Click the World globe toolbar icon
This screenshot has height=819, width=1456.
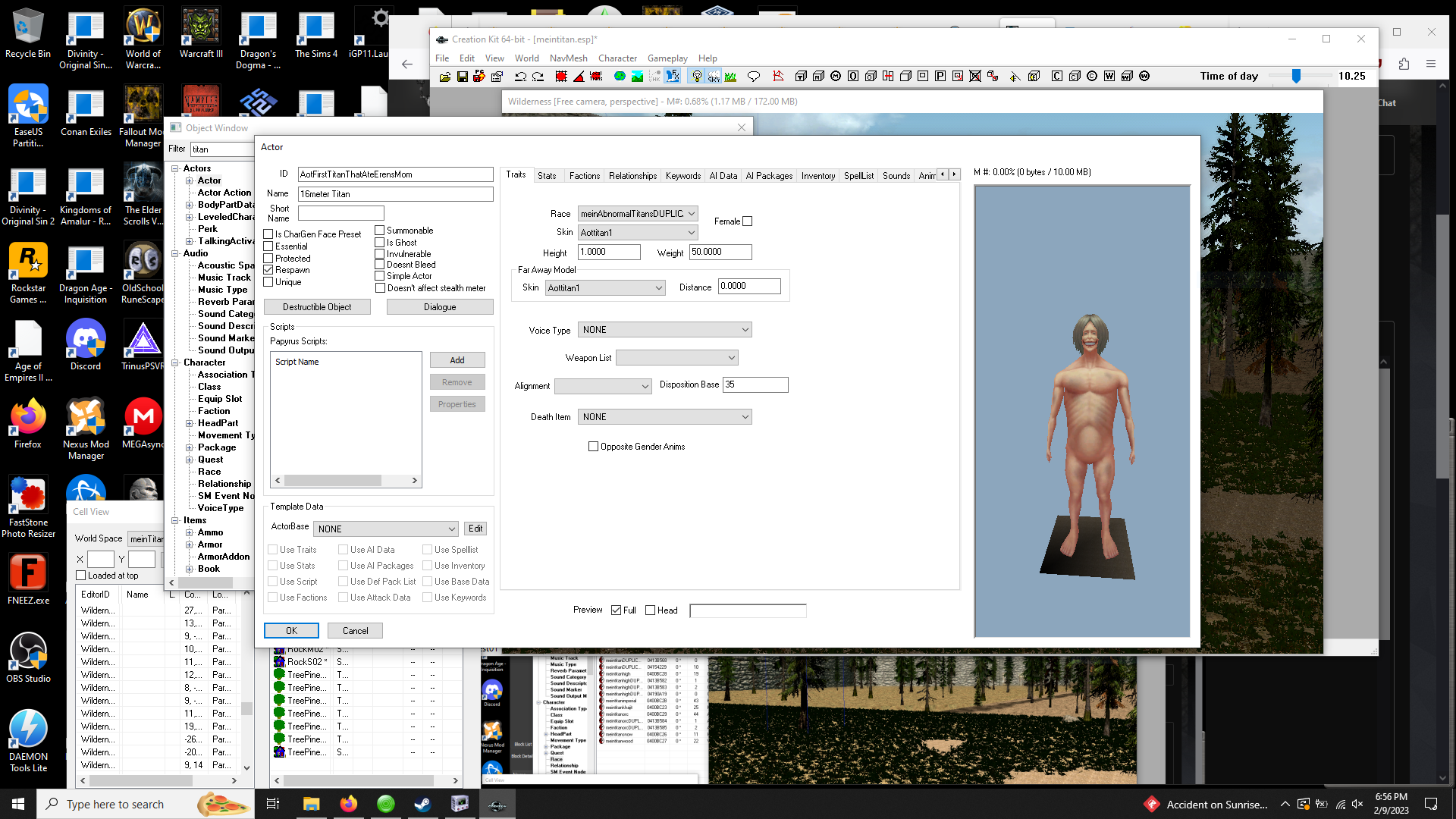coord(620,76)
